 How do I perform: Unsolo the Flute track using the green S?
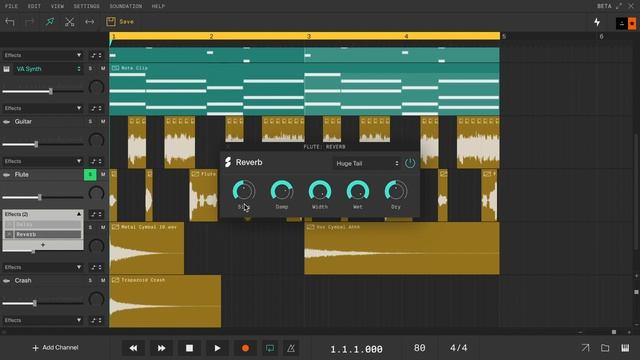pyautogui.click(x=90, y=175)
